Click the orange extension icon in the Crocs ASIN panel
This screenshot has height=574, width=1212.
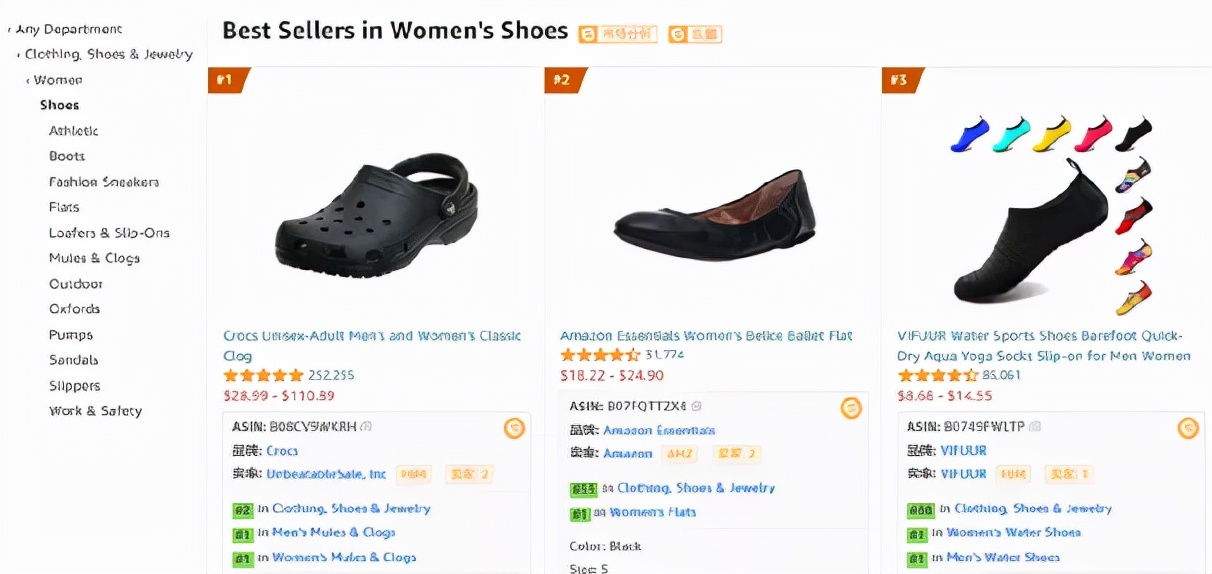514,428
